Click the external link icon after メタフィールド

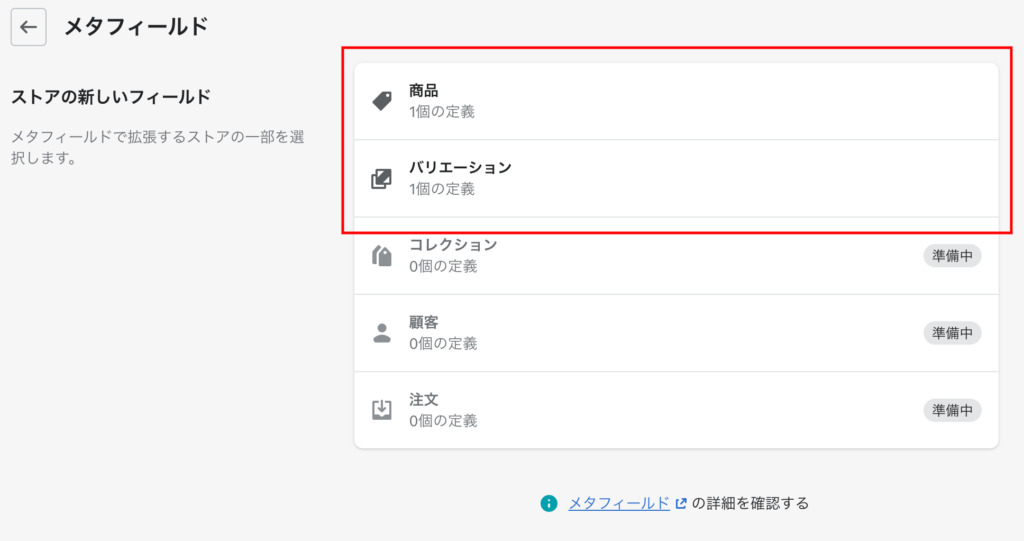coord(680,503)
